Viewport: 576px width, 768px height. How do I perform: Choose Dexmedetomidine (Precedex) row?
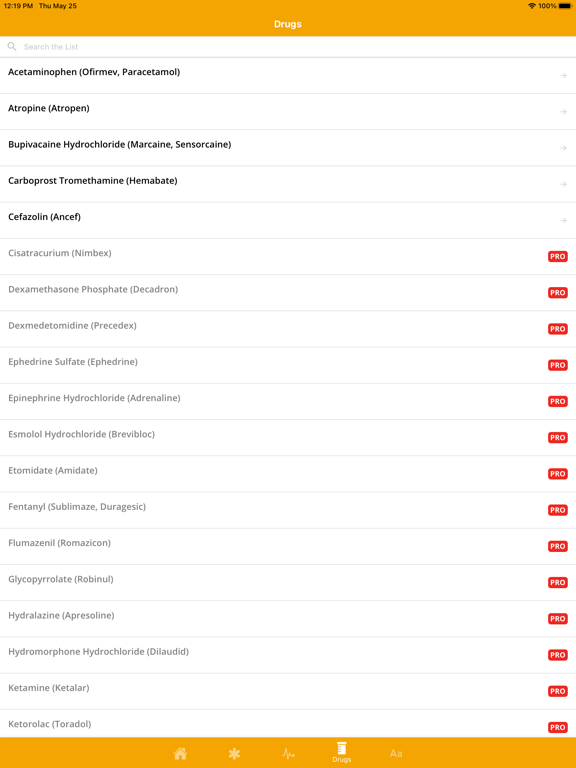(288, 329)
